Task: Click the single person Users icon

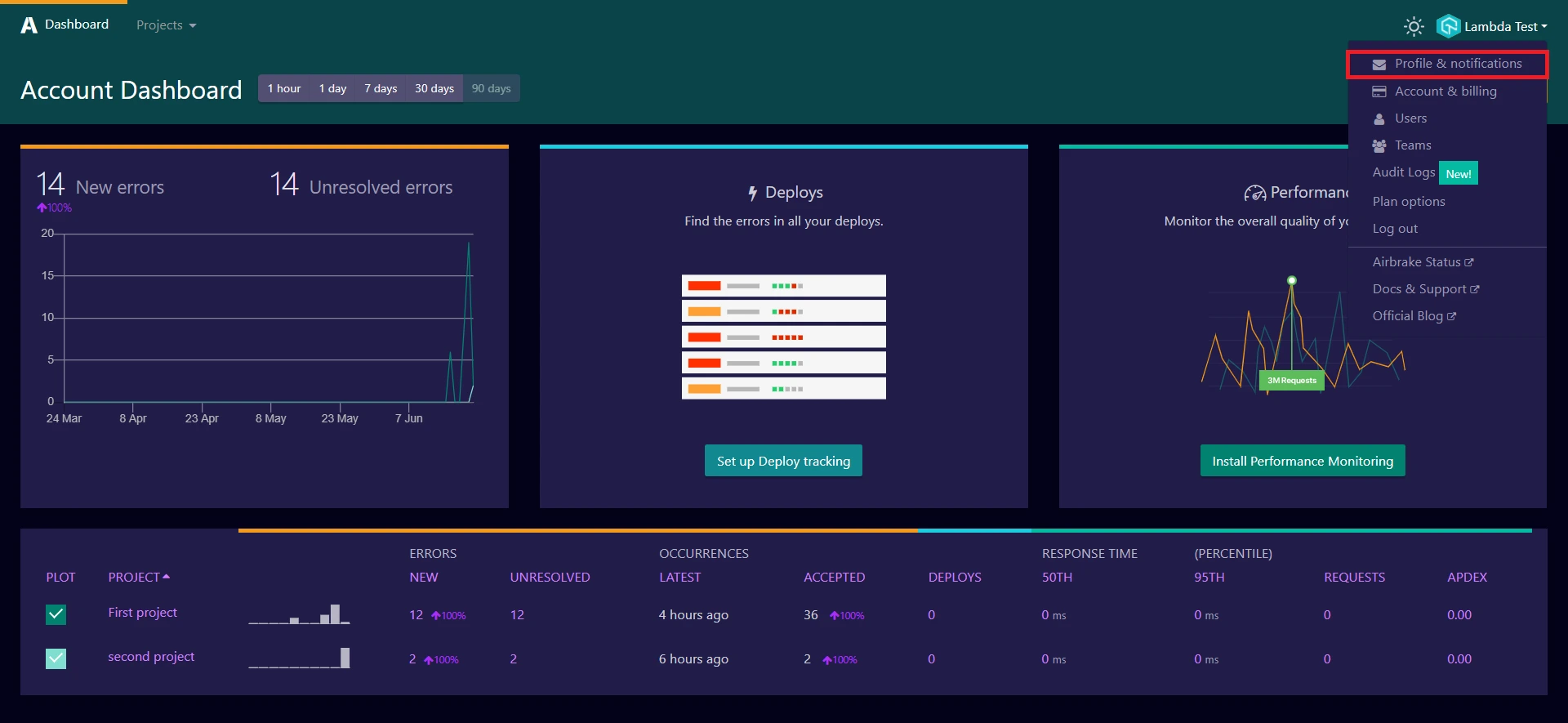Action: tap(1379, 118)
